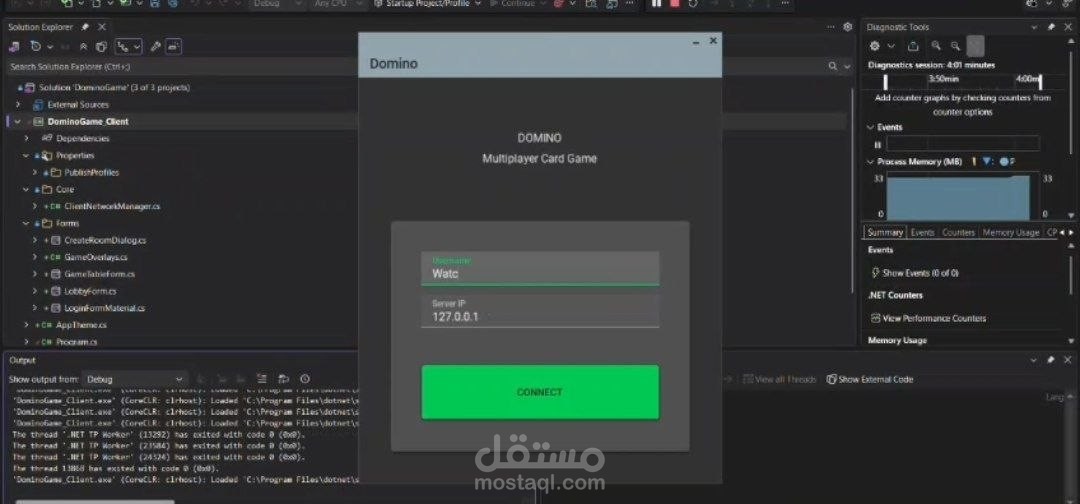Open Startup Project/Profile dropdown
Screen dimensions: 1080x504
coord(427,3)
